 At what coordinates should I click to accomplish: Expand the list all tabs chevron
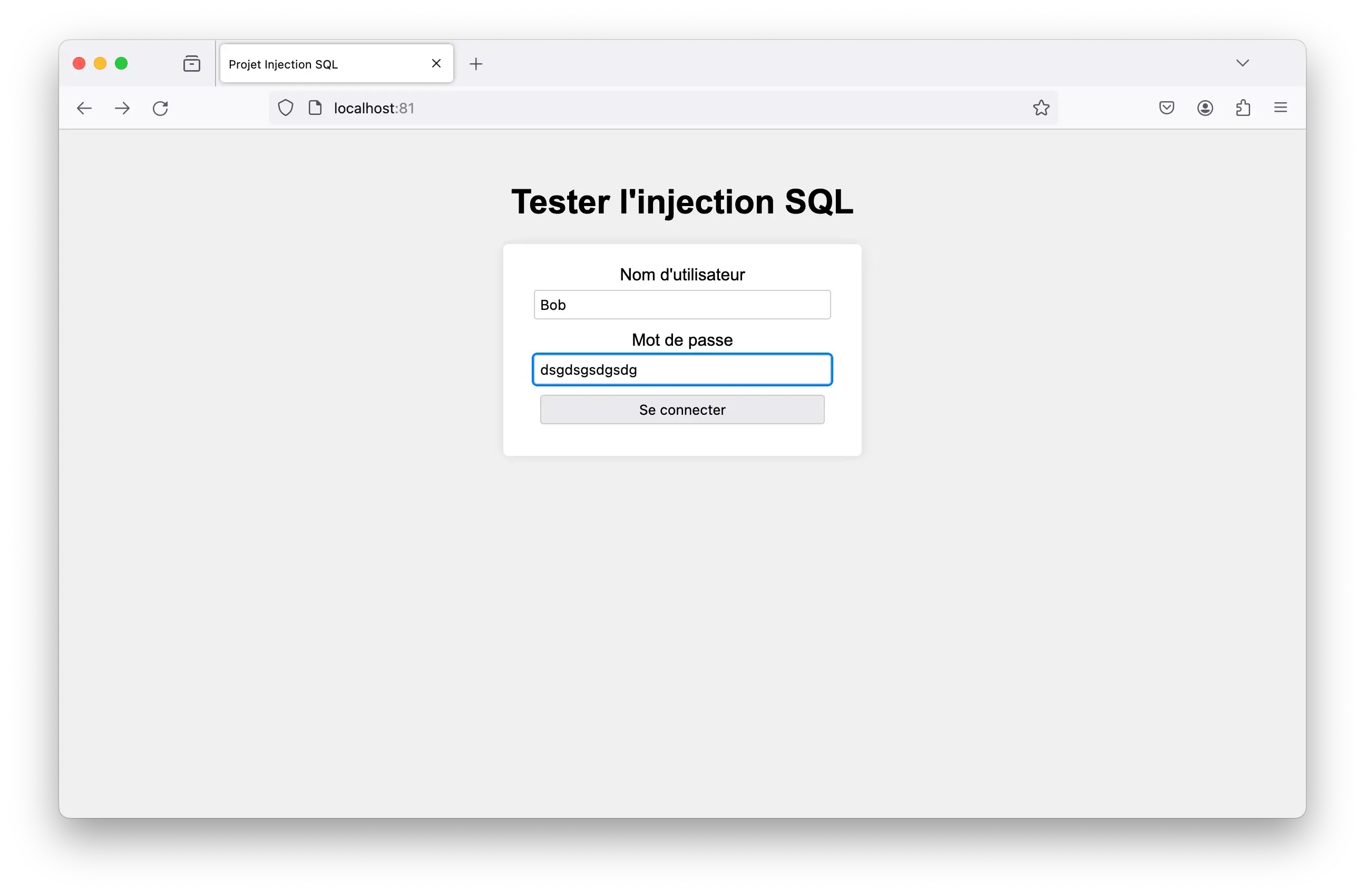(x=1242, y=63)
